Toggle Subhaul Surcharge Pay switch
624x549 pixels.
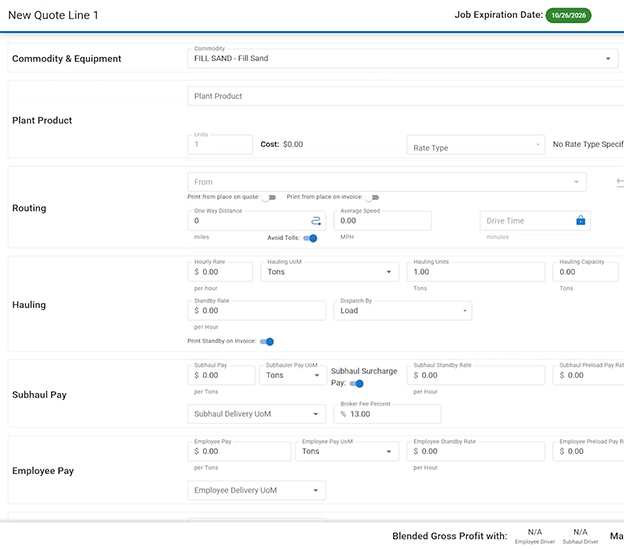tap(356, 384)
